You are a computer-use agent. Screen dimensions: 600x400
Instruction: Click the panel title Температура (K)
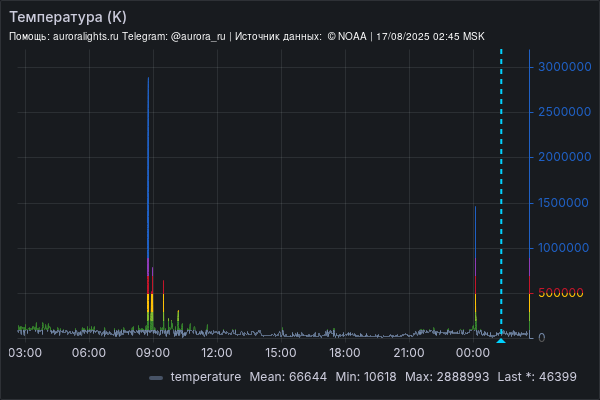pos(68,17)
